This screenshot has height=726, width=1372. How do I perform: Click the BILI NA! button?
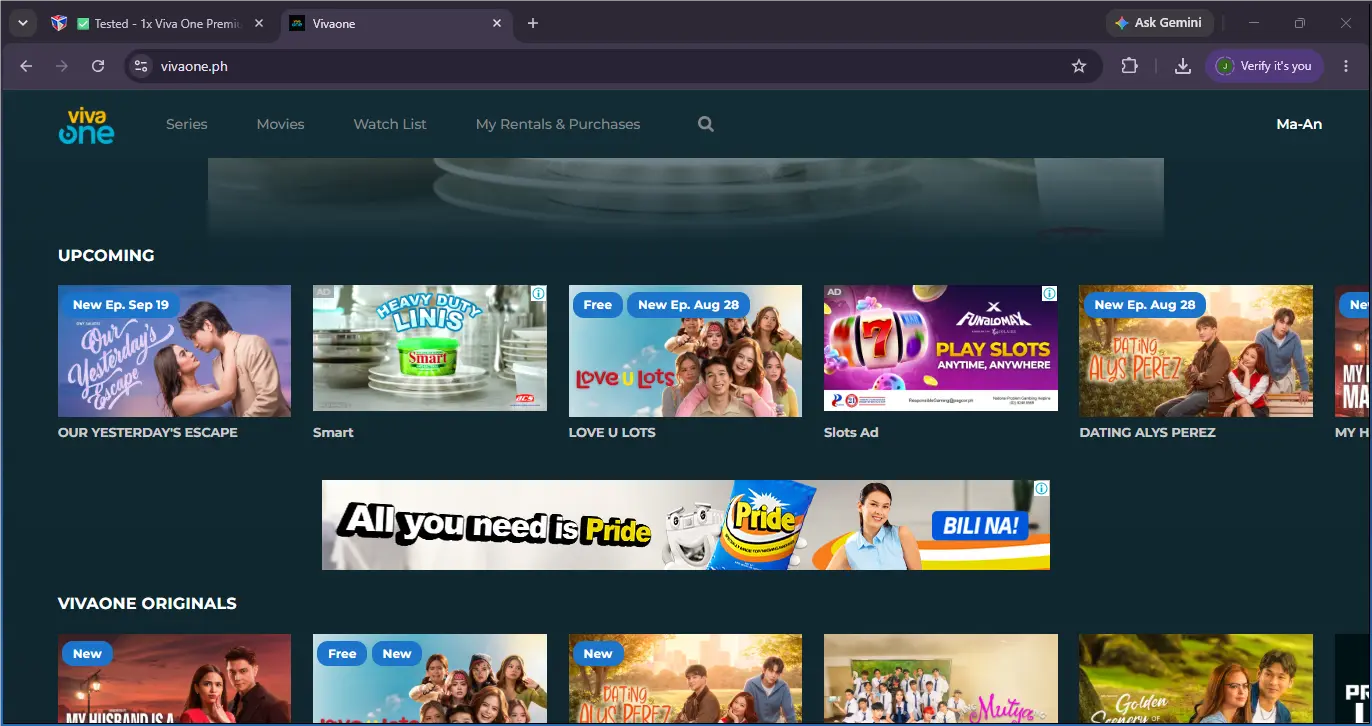pyautogui.click(x=980, y=525)
